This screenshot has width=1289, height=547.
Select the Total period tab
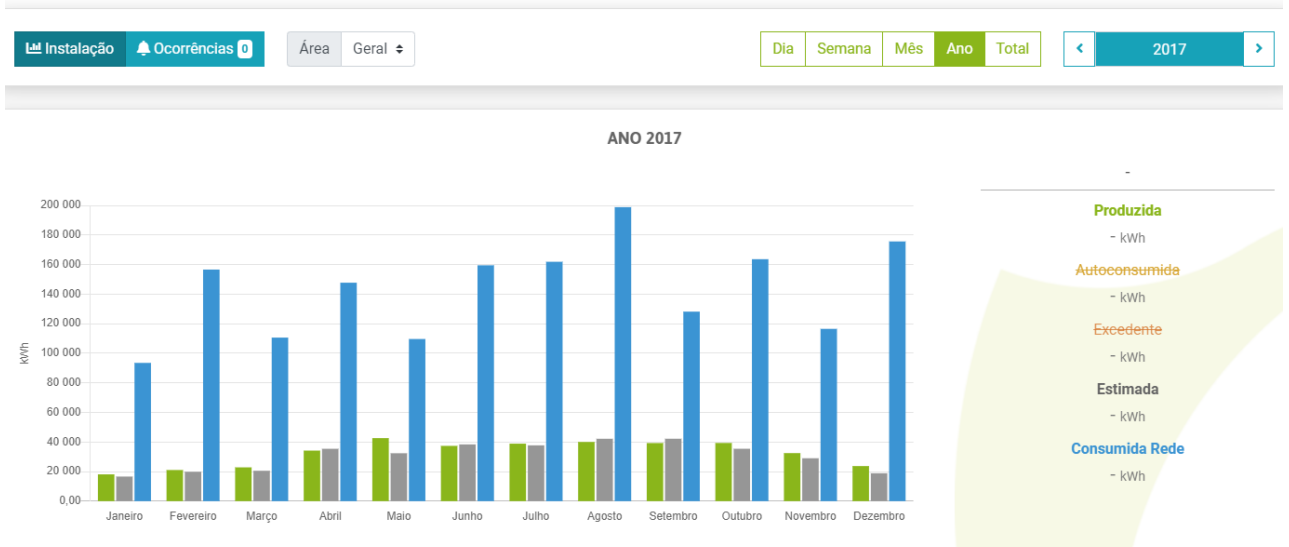tap(1012, 49)
